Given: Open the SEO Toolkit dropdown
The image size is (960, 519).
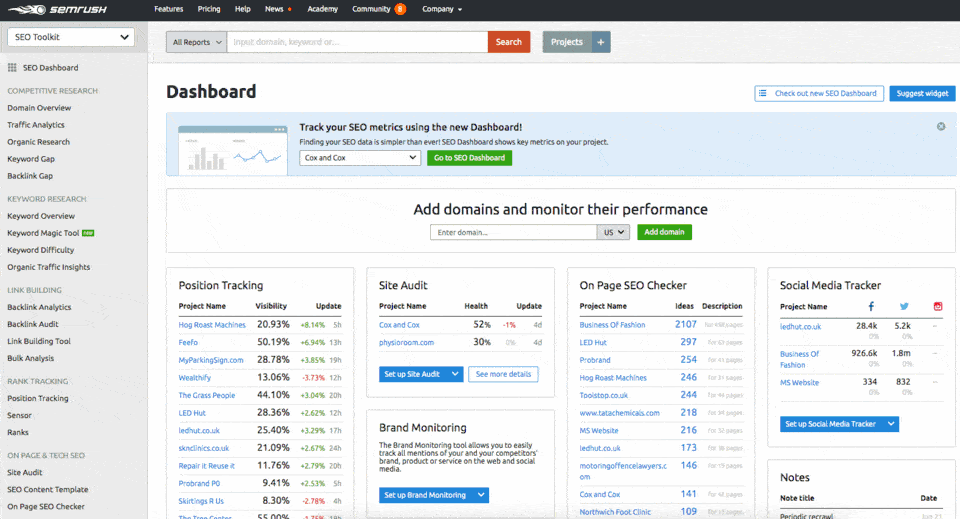Looking at the screenshot, I should [x=71, y=37].
